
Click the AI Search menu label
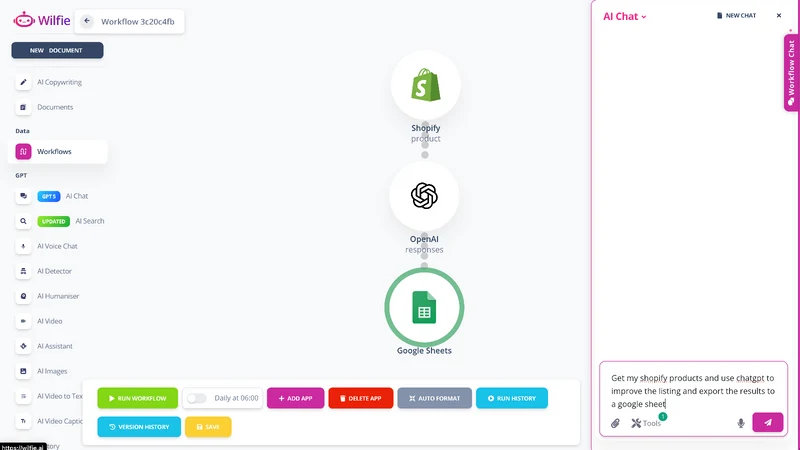pos(90,221)
